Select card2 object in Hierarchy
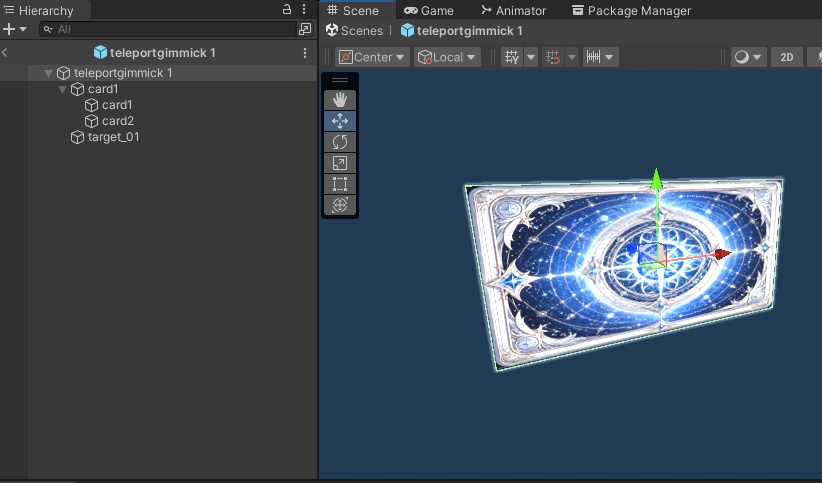This screenshot has height=483, width=822. pos(117,121)
